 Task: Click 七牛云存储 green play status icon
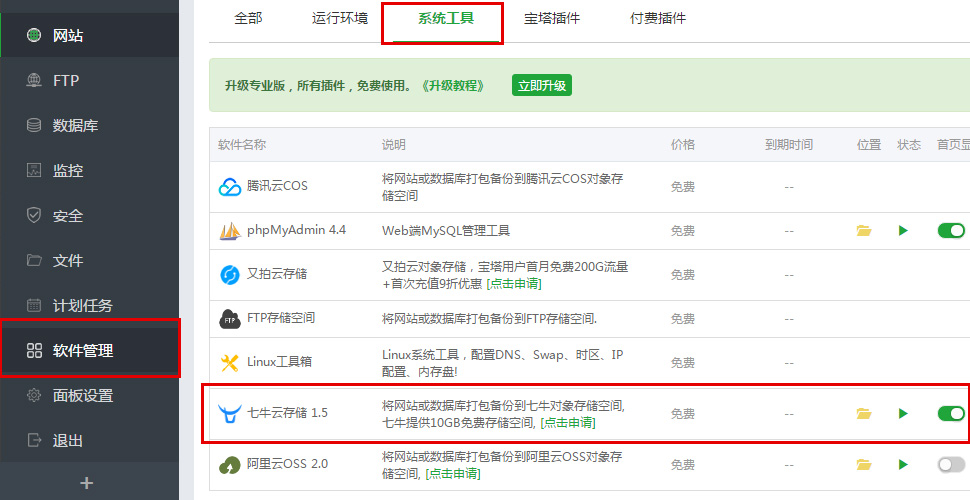click(903, 413)
